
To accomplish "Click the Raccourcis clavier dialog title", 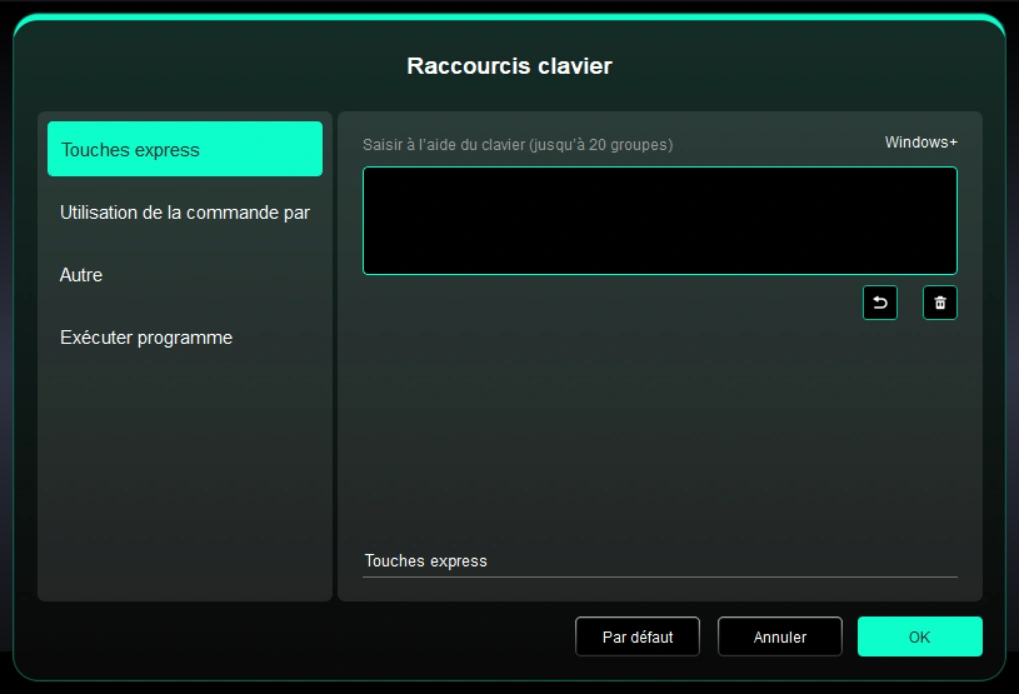I will [509, 66].
